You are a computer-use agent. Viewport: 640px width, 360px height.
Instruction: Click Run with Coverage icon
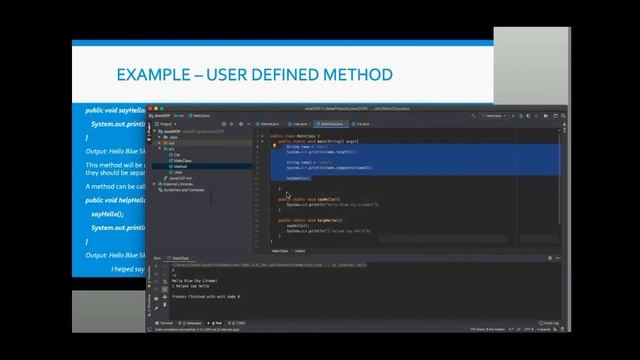coord(528,116)
